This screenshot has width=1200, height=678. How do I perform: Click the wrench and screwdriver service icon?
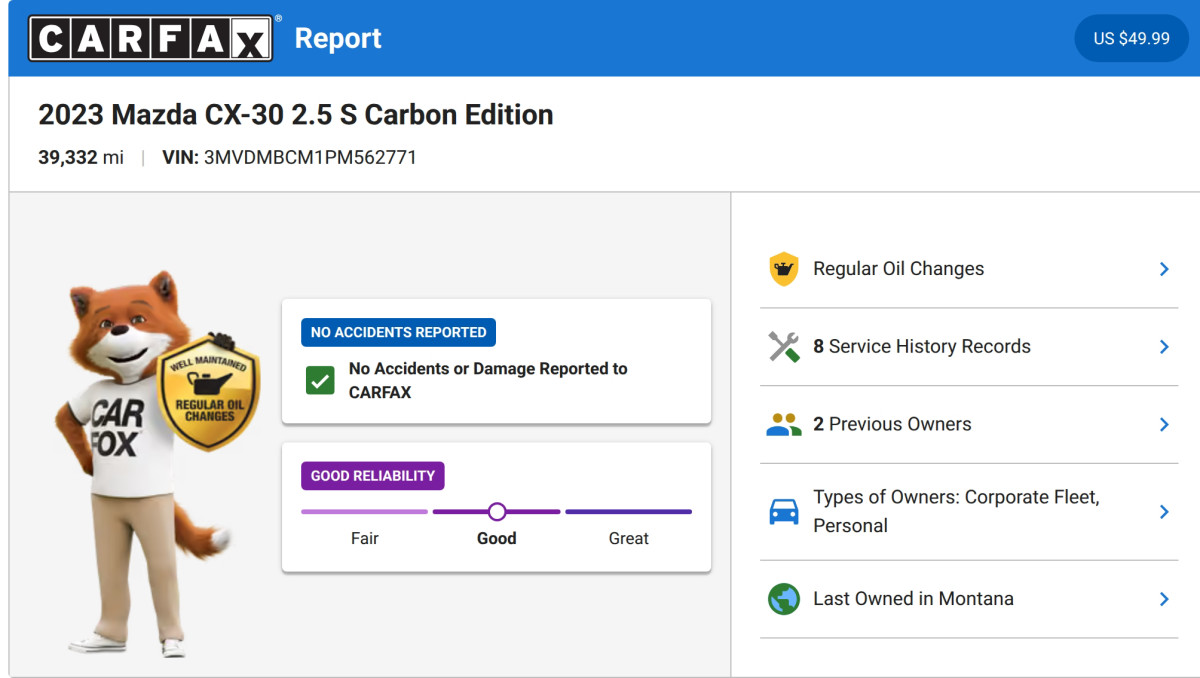coord(784,347)
